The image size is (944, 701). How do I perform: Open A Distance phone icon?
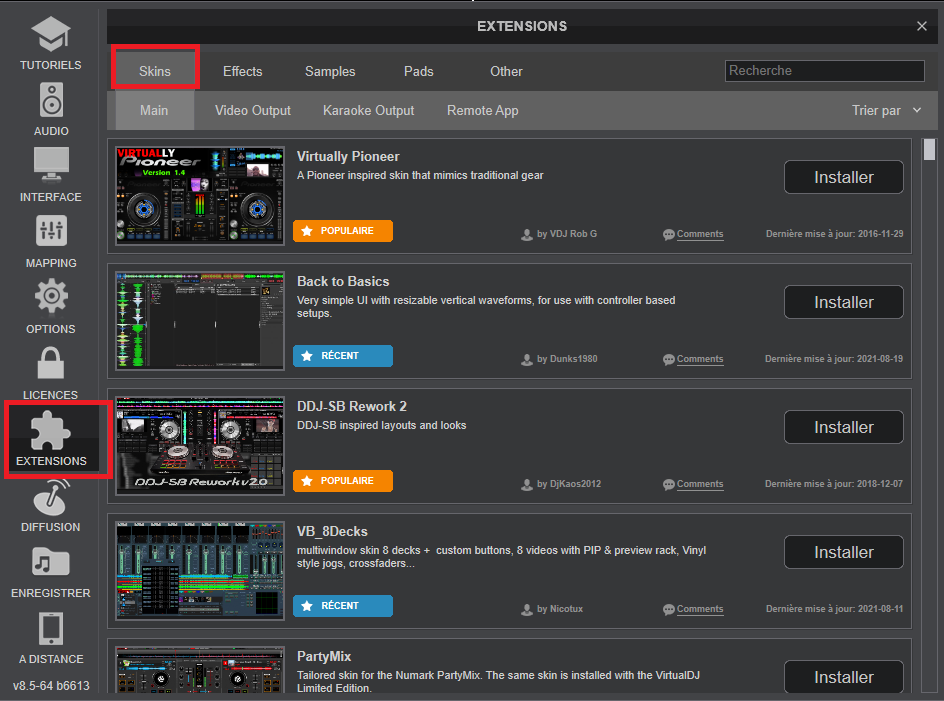click(x=51, y=629)
